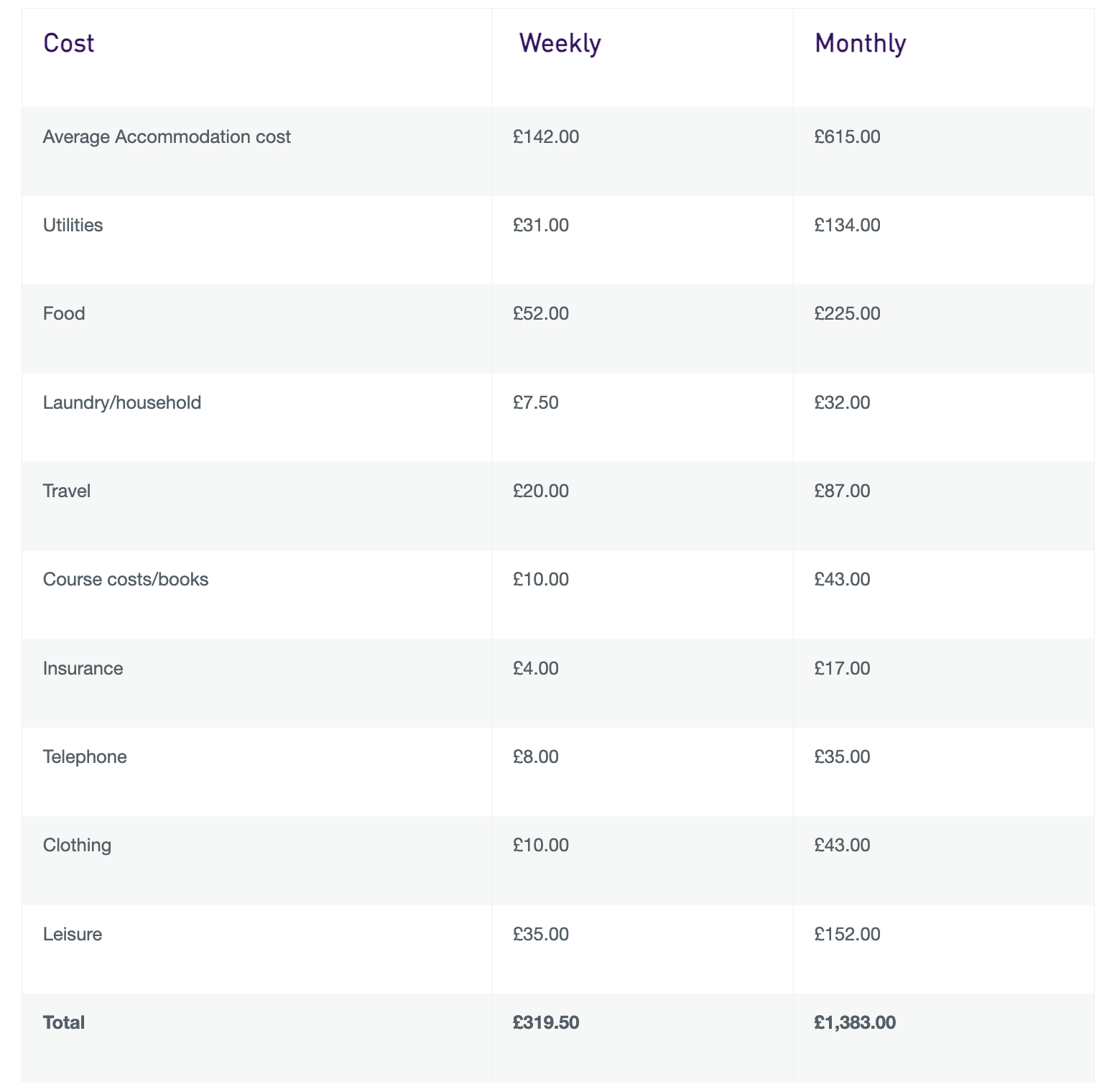The image size is (1112, 1092).
Task: Select the Telephone row label
Action: point(85,756)
